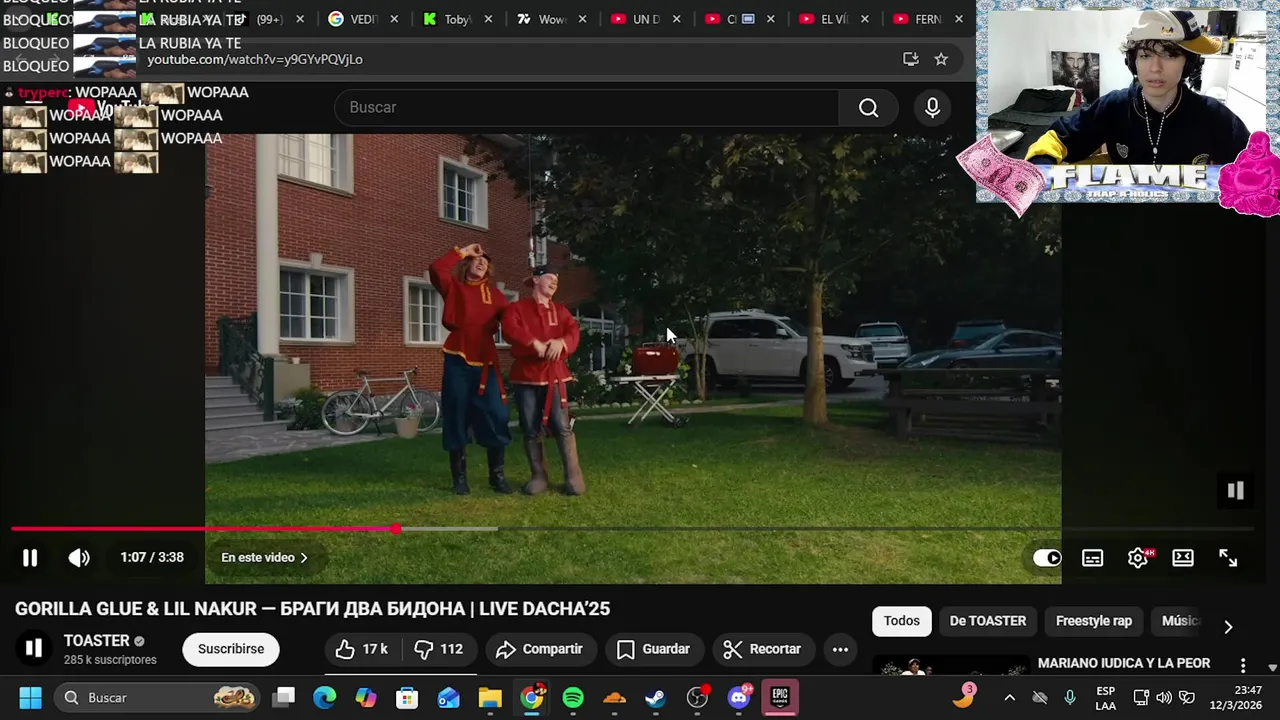Select the 'Freestyle rap' filter chip
The image size is (1280, 720).
click(x=1094, y=621)
